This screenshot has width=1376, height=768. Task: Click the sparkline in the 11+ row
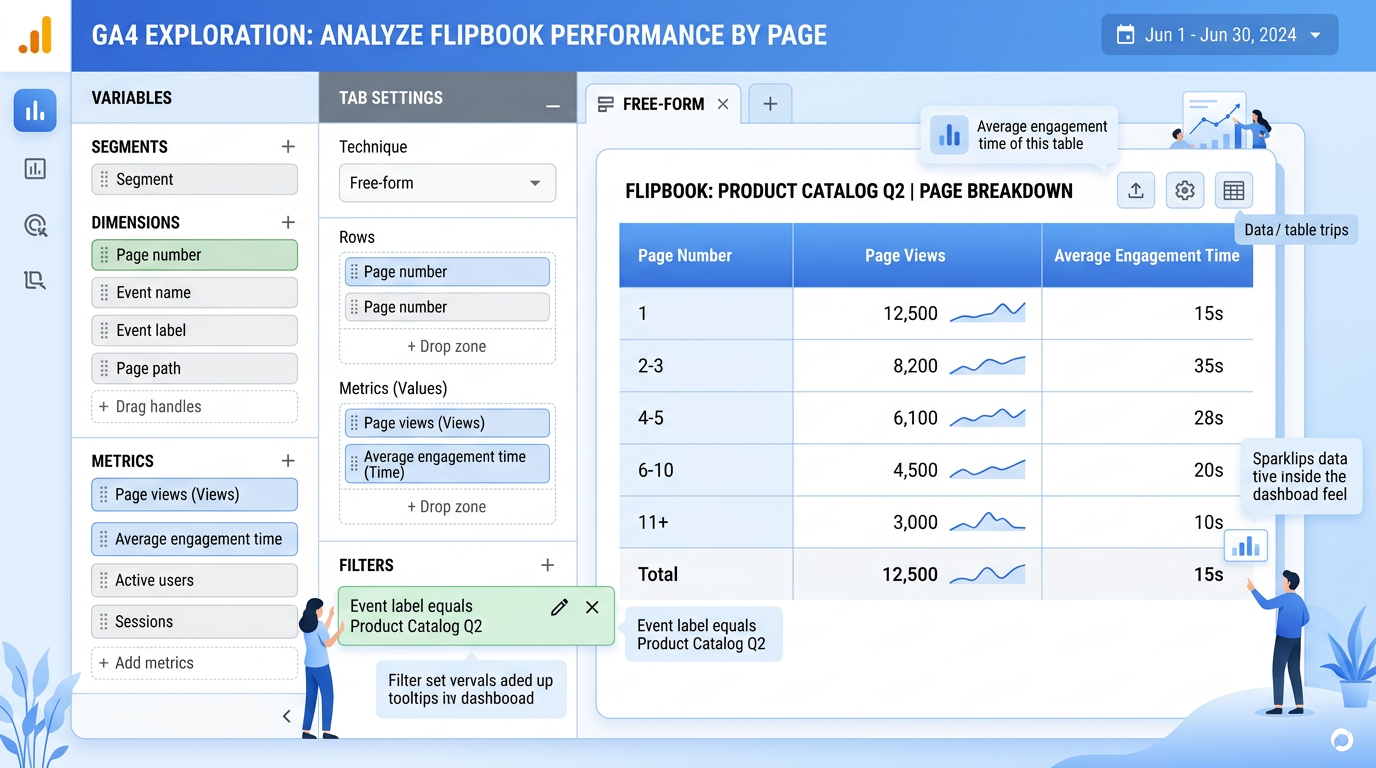tap(987, 521)
